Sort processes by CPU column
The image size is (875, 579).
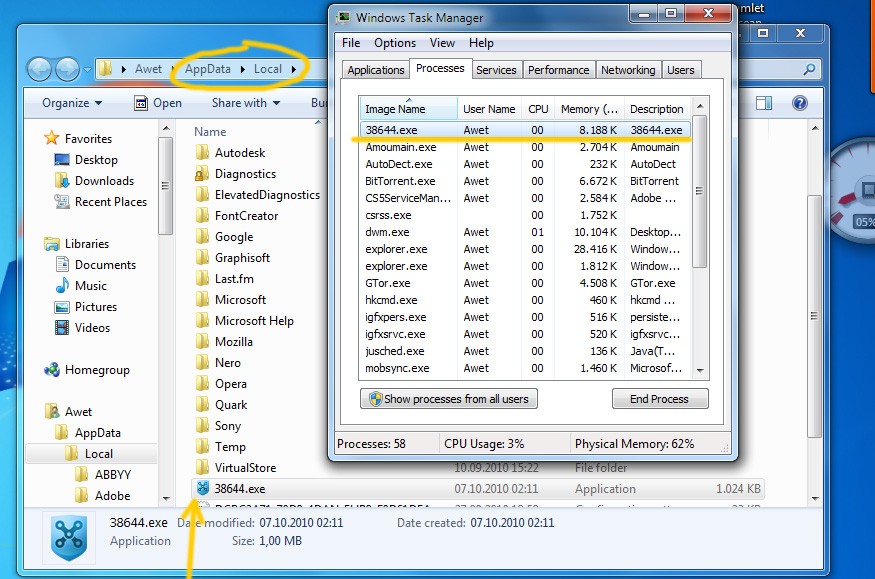pyautogui.click(x=538, y=109)
